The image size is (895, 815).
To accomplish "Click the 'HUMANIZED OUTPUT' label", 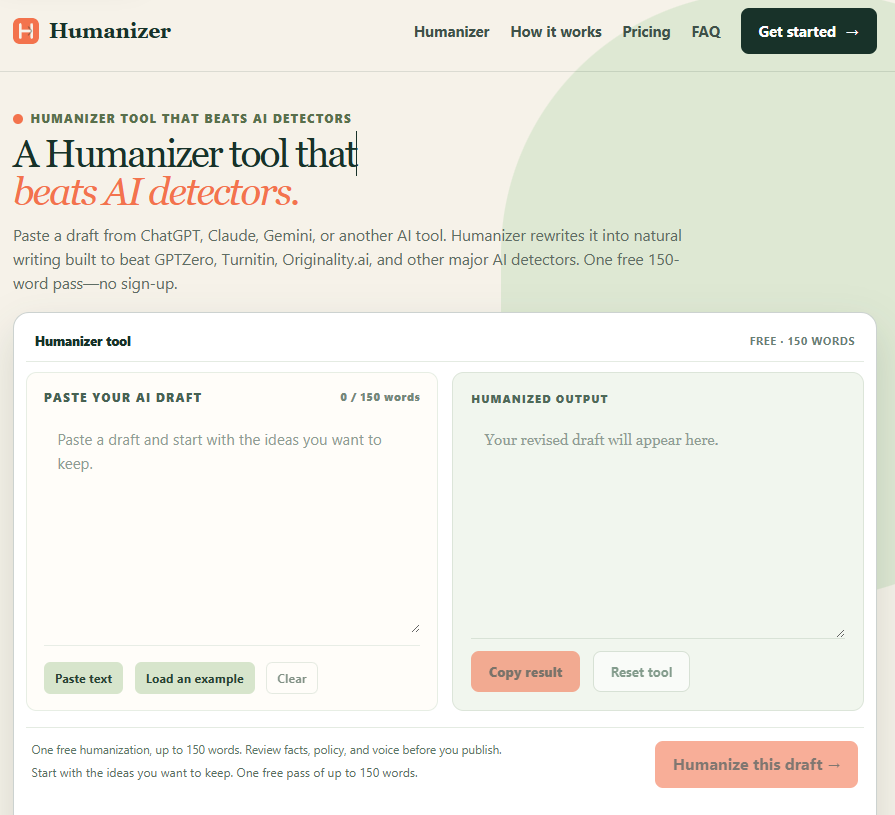I will click(539, 399).
